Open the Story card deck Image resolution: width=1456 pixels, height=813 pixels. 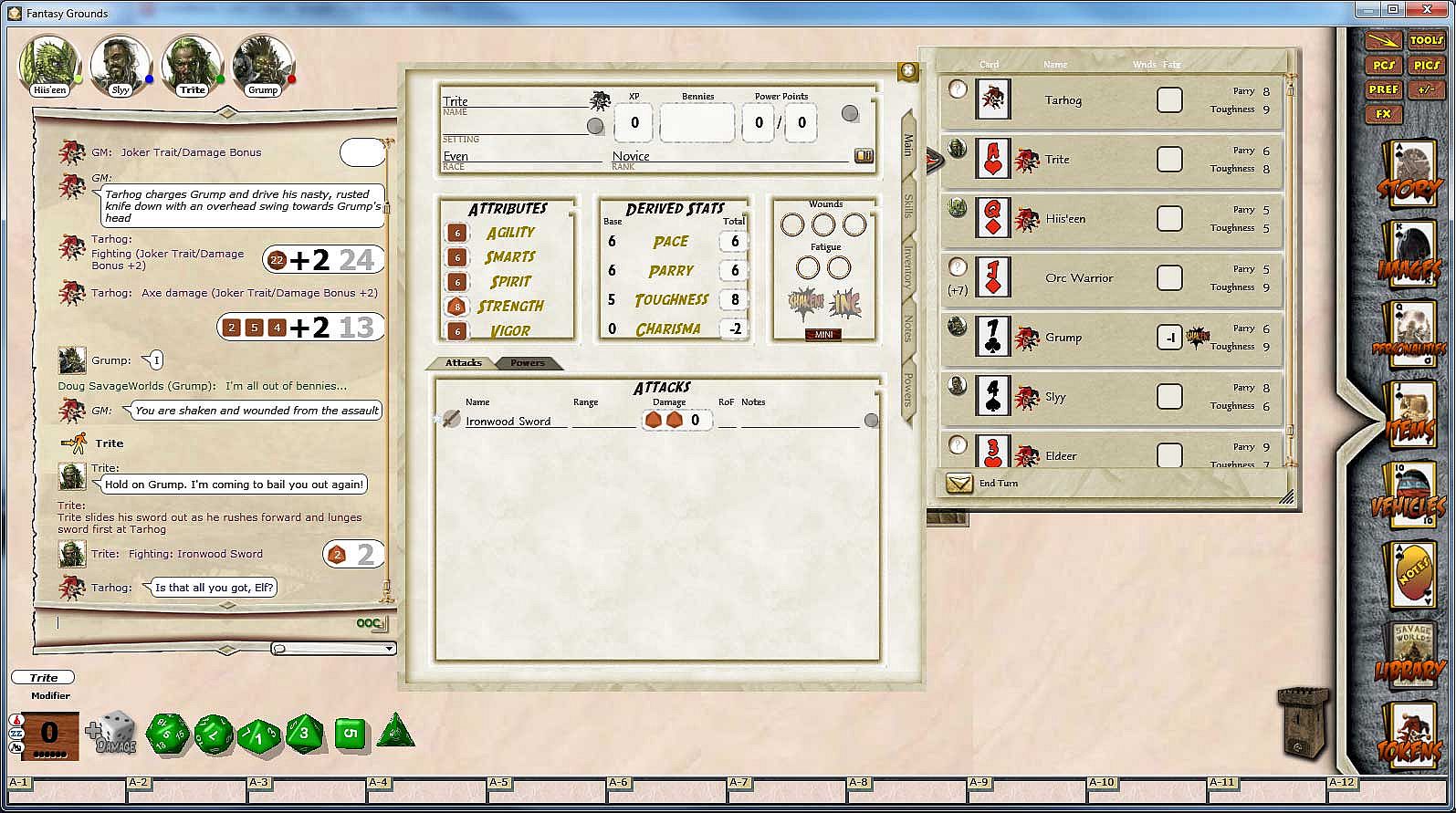[1409, 173]
